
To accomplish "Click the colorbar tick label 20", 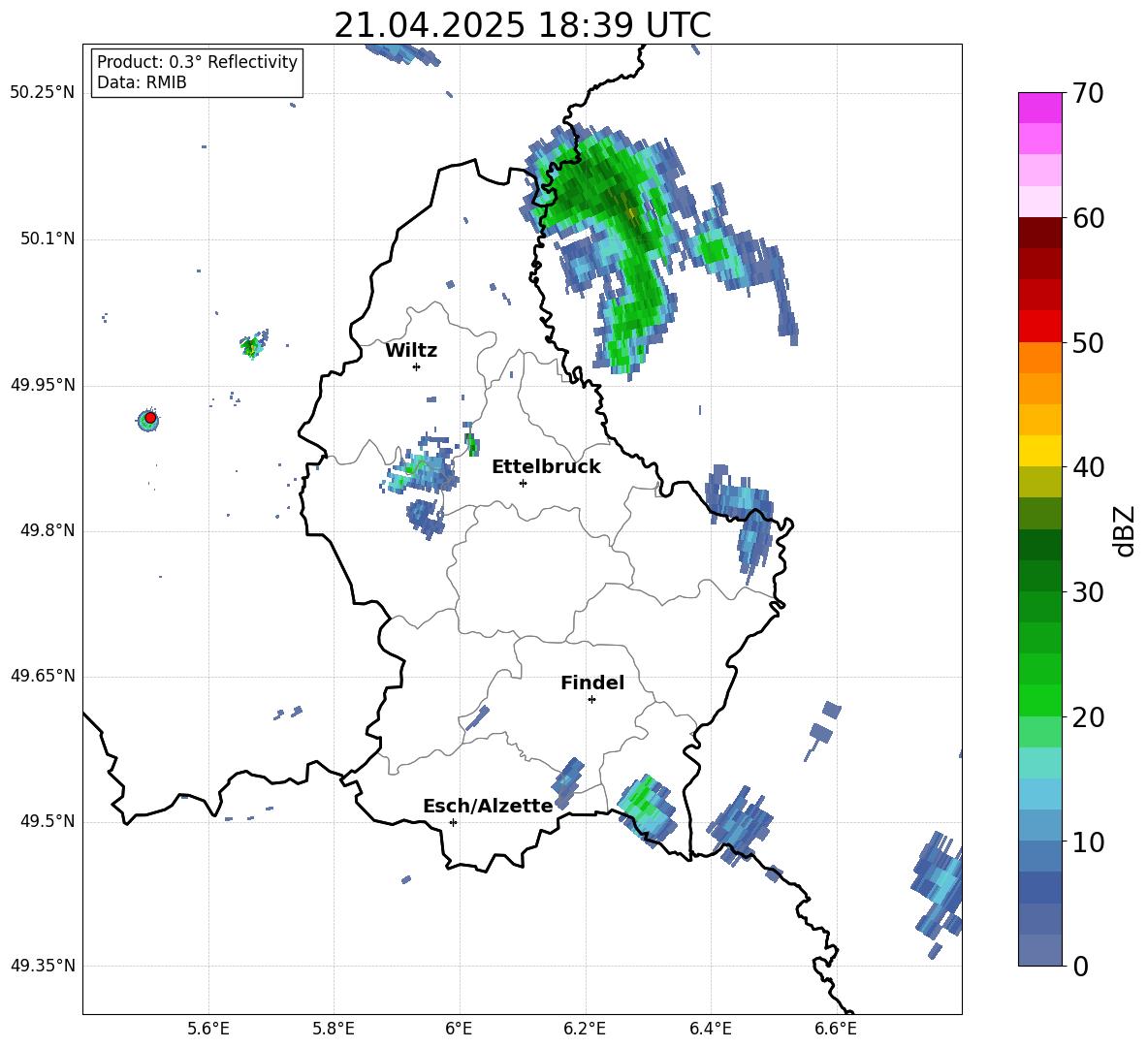I will click(x=1088, y=716).
